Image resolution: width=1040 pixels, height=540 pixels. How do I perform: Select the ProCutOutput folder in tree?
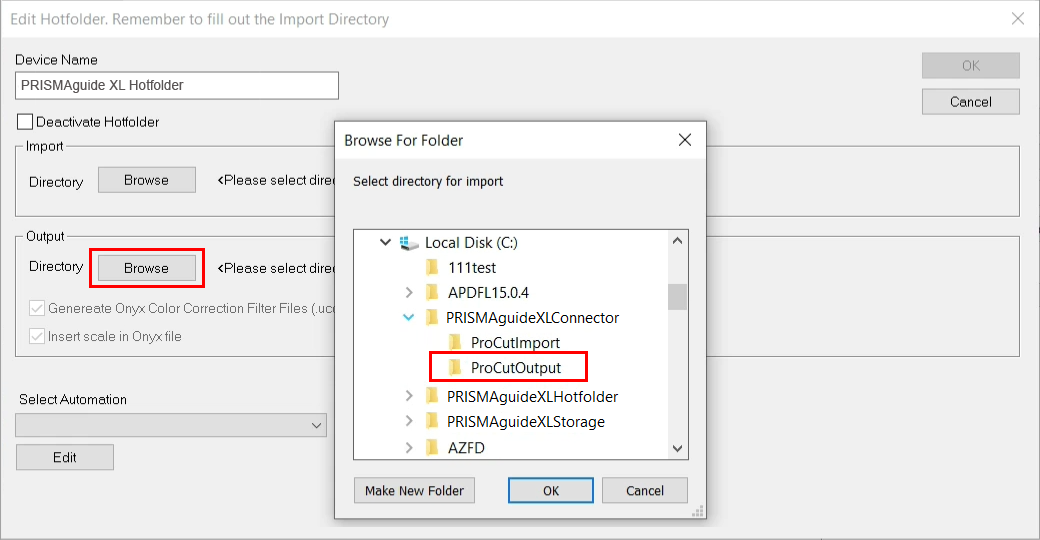pos(515,367)
